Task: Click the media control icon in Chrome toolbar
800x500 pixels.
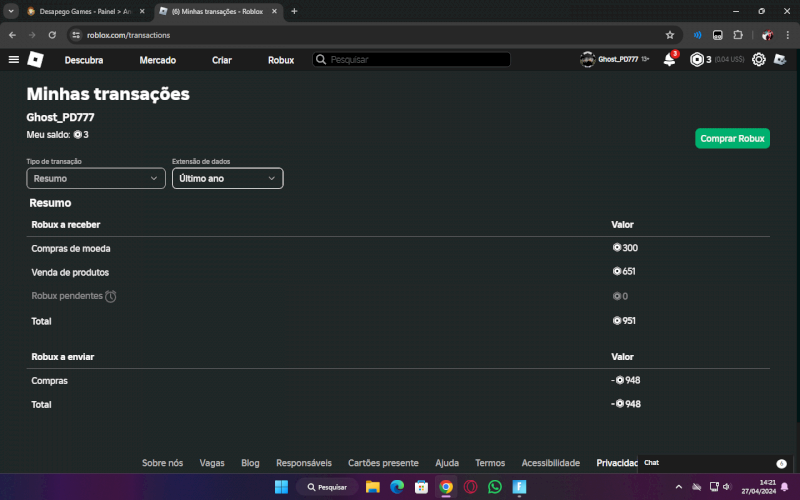Action: pos(697,35)
